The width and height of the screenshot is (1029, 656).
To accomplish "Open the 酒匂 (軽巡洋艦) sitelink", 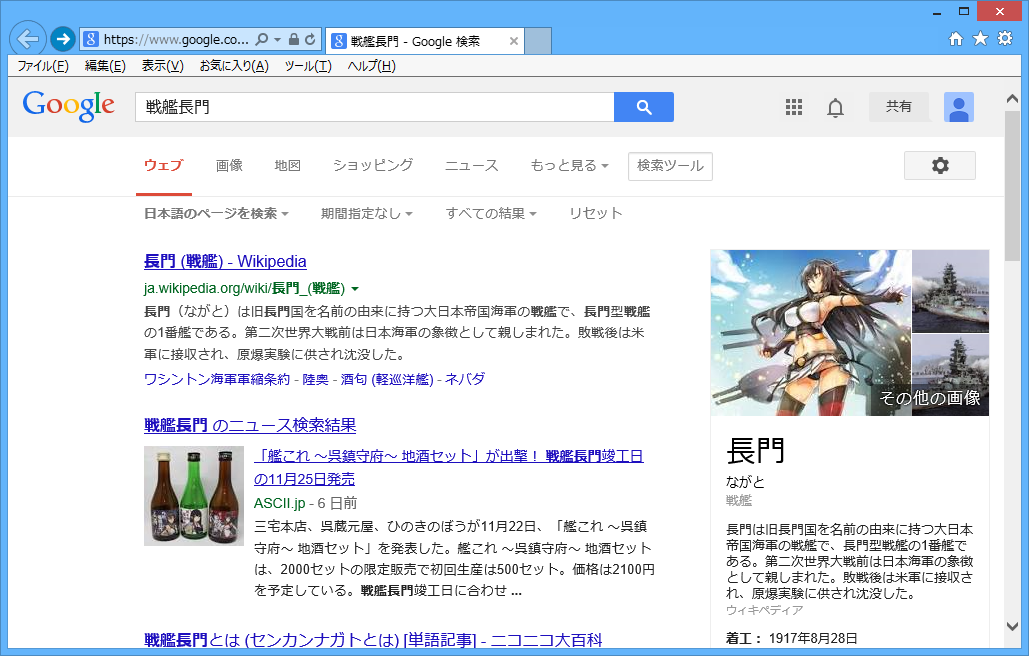I will pyautogui.click(x=387, y=379).
